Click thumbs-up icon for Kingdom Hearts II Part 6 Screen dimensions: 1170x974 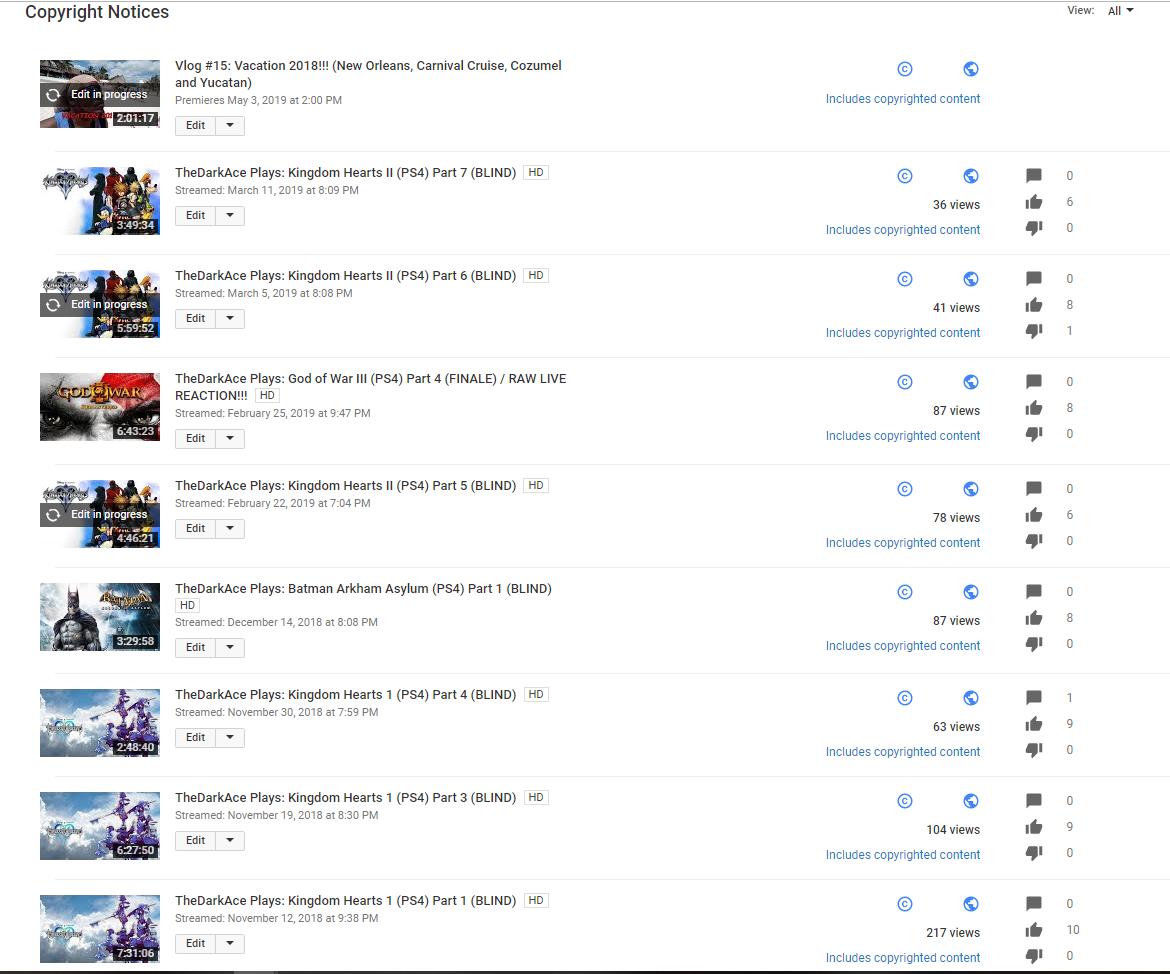click(x=1033, y=305)
